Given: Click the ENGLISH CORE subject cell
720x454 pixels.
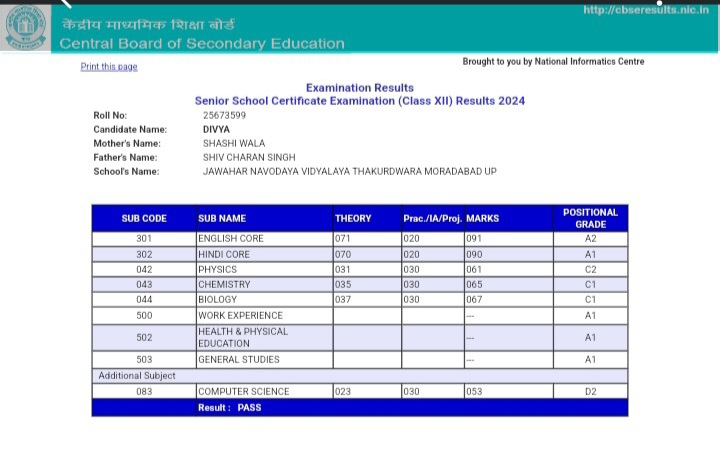Looking at the screenshot, I should pyautogui.click(x=264, y=239).
